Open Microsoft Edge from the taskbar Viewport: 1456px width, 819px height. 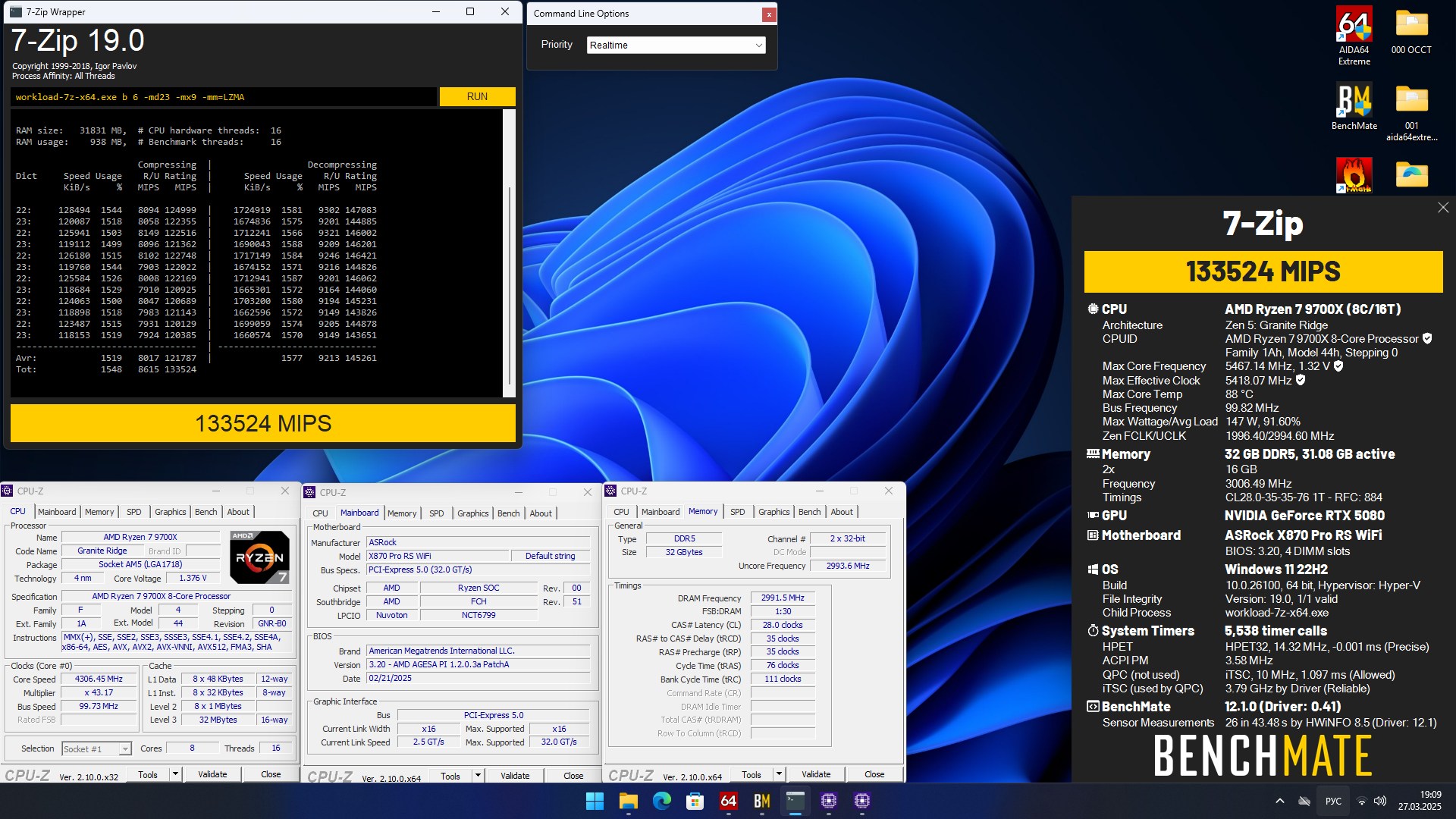pos(662,801)
